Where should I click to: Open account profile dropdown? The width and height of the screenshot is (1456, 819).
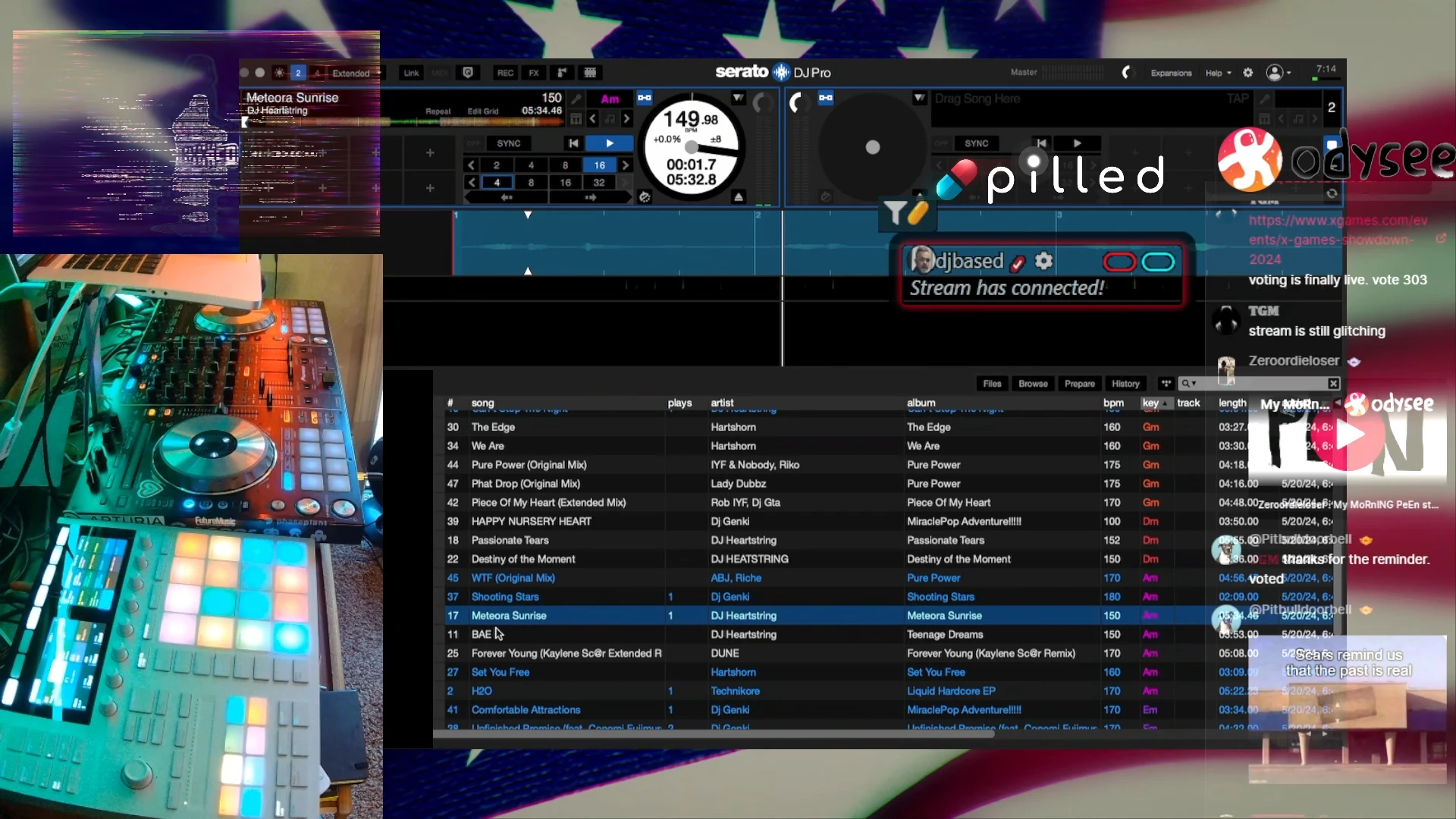pyautogui.click(x=1279, y=73)
